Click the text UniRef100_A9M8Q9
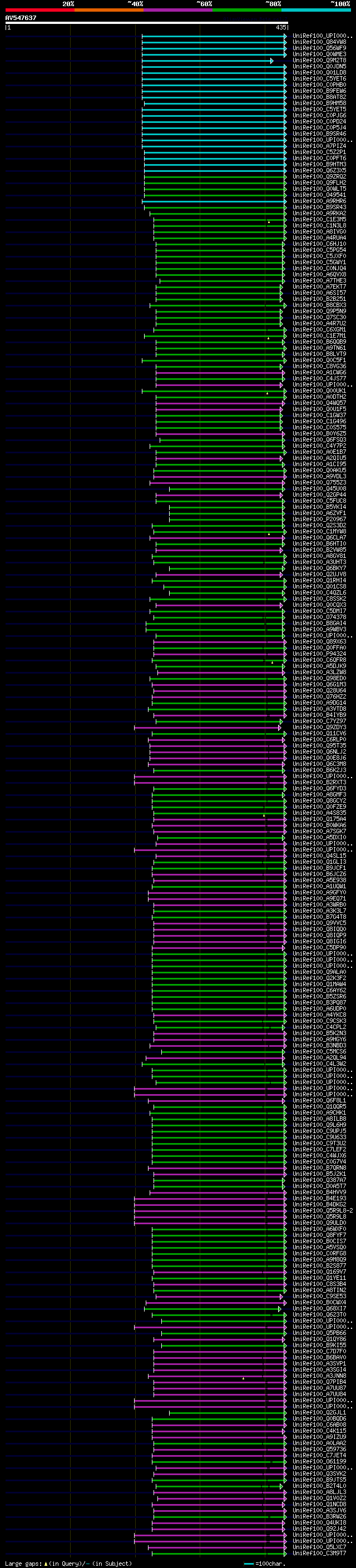Screen dimensions: 356x1568 click(319, 1259)
